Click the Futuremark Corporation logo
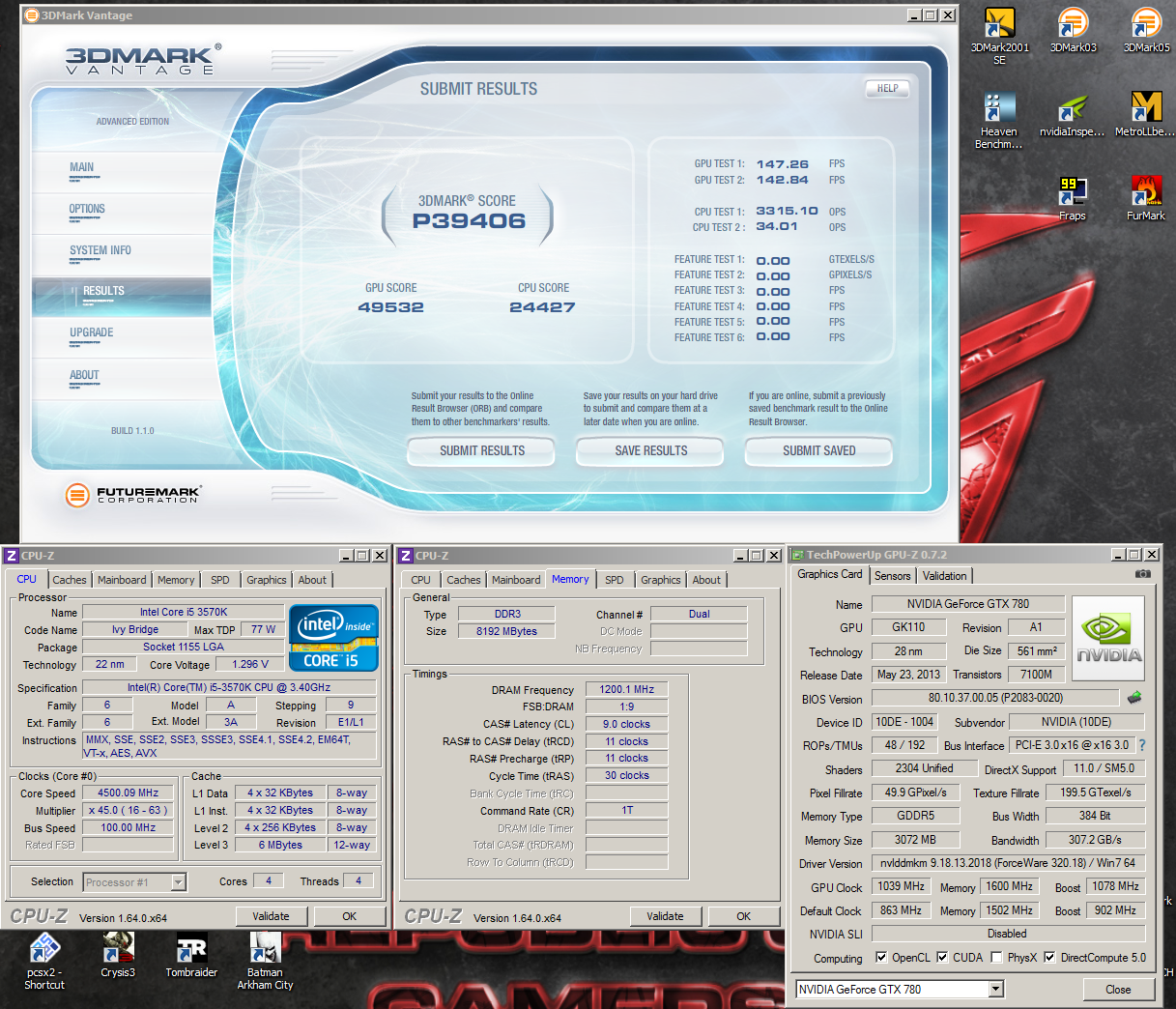The height and width of the screenshot is (1009, 1176). 132,495
